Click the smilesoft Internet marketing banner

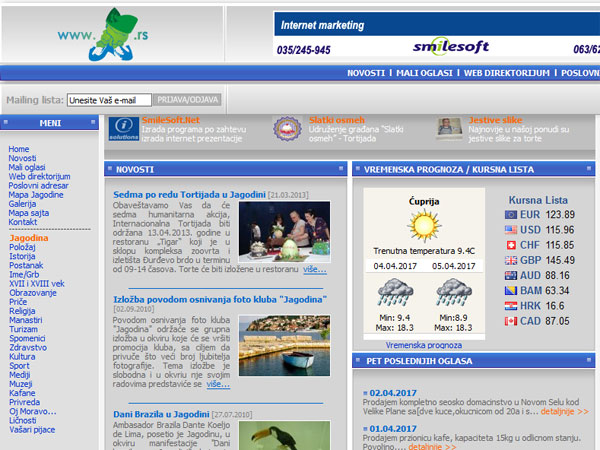click(x=436, y=35)
